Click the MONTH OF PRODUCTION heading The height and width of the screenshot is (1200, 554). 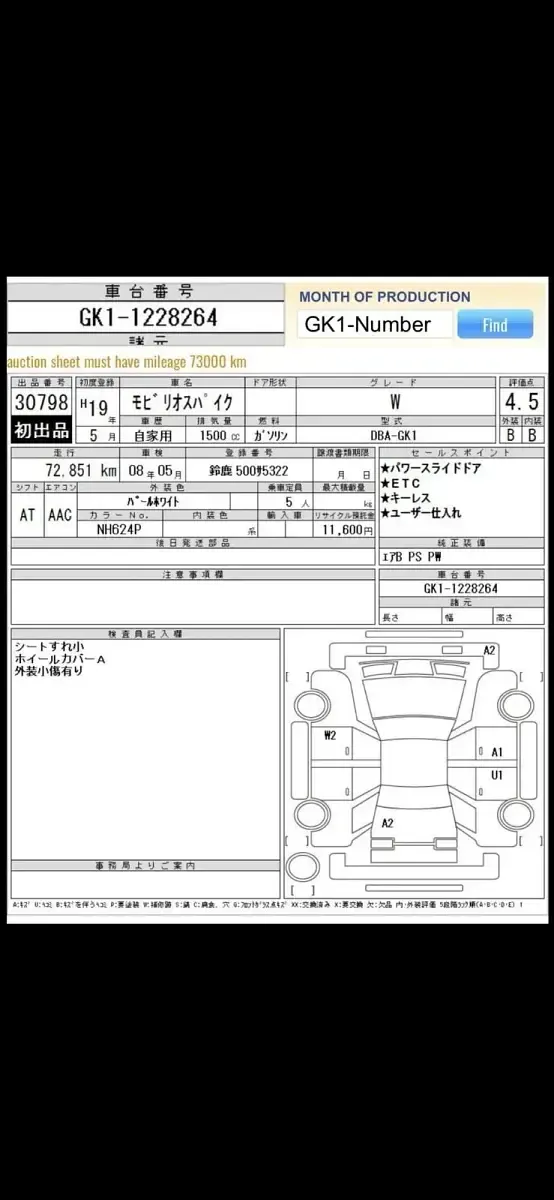click(x=385, y=296)
